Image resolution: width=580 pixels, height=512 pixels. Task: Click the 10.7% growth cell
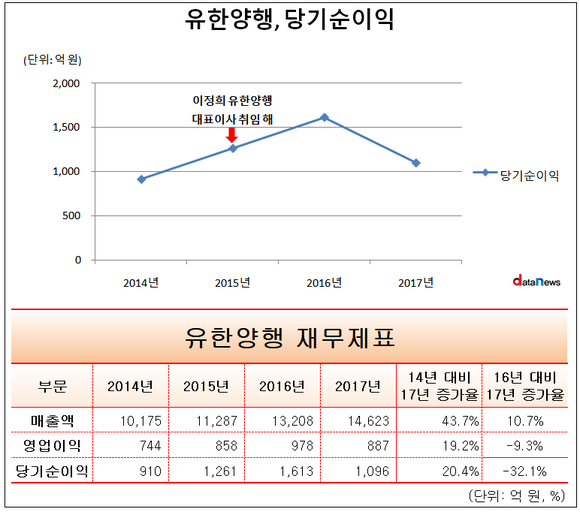(x=525, y=421)
